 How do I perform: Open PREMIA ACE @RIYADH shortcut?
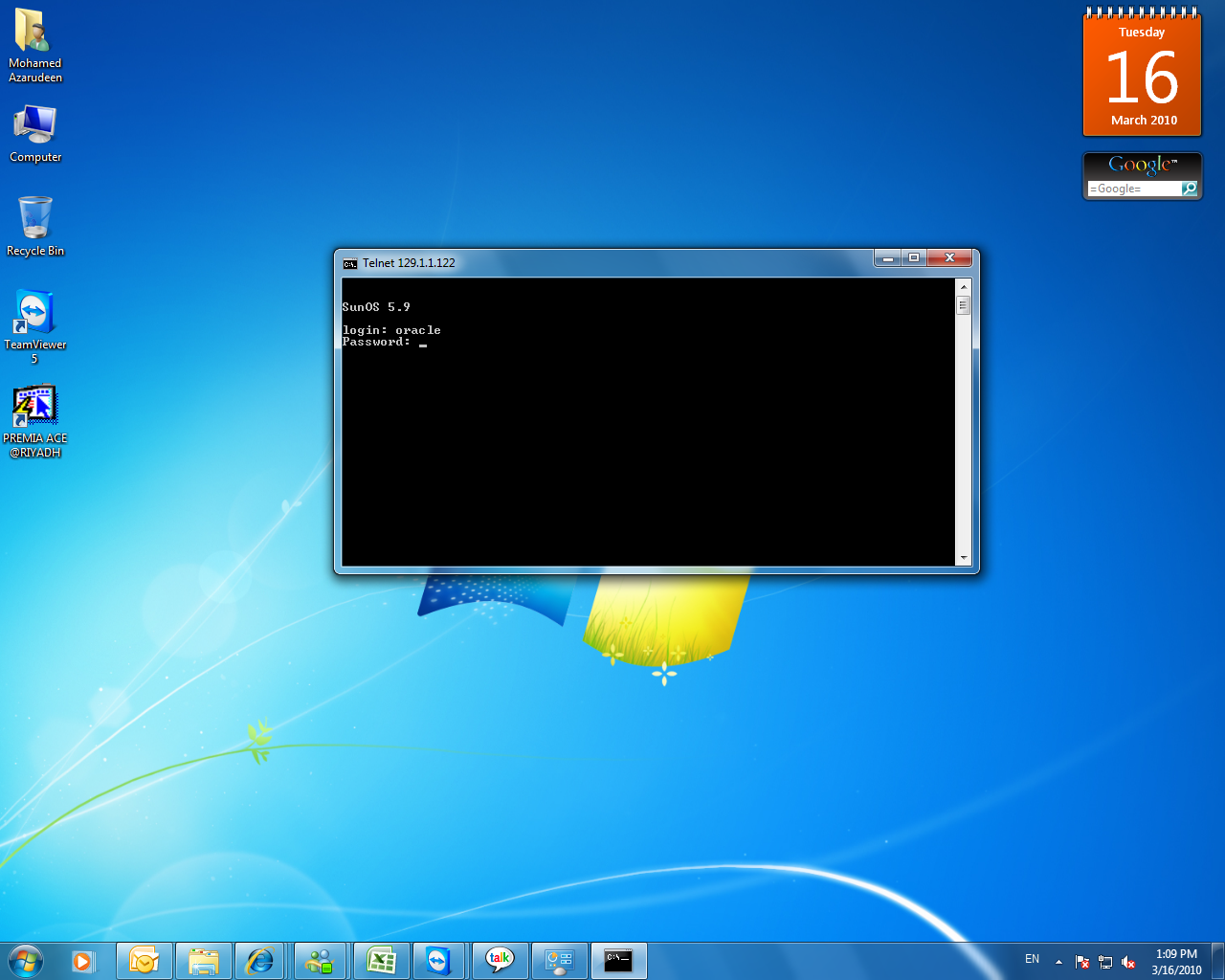34,407
